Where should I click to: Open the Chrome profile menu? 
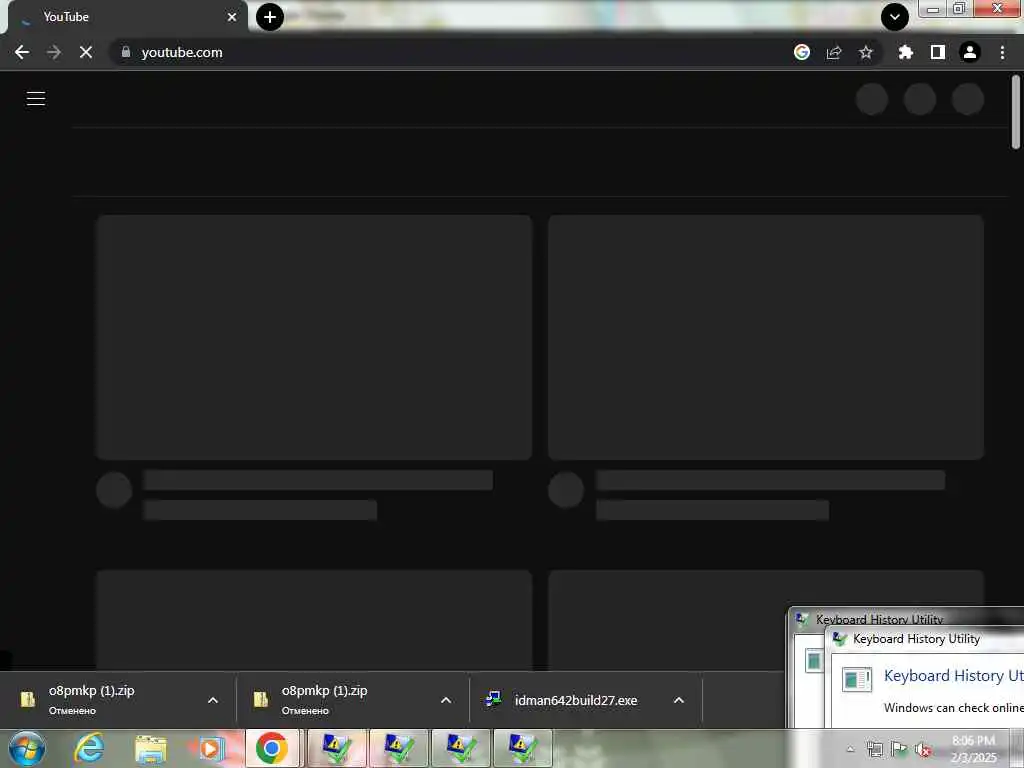coord(970,52)
